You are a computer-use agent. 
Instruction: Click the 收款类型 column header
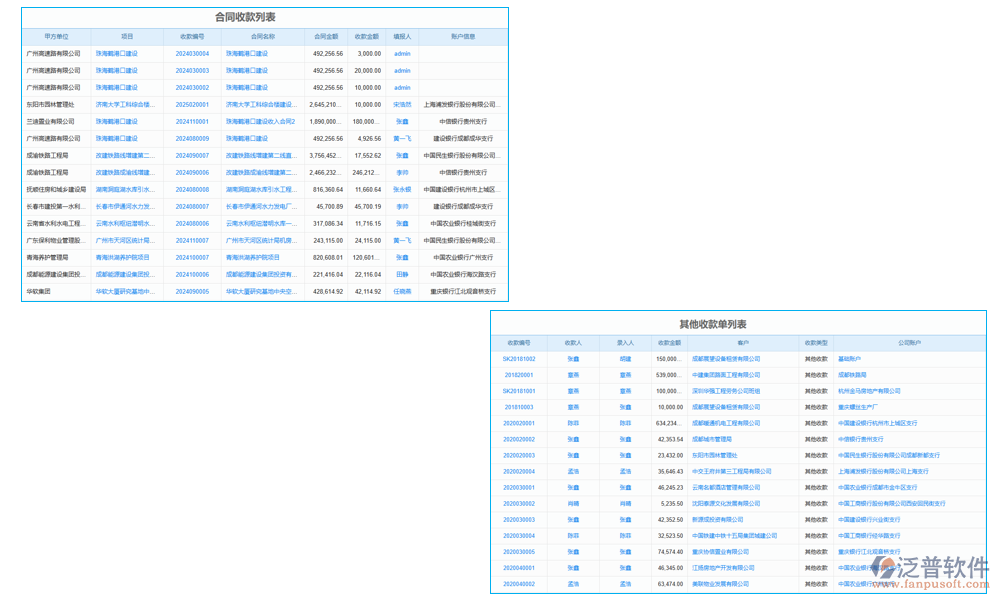pos(816,343)
